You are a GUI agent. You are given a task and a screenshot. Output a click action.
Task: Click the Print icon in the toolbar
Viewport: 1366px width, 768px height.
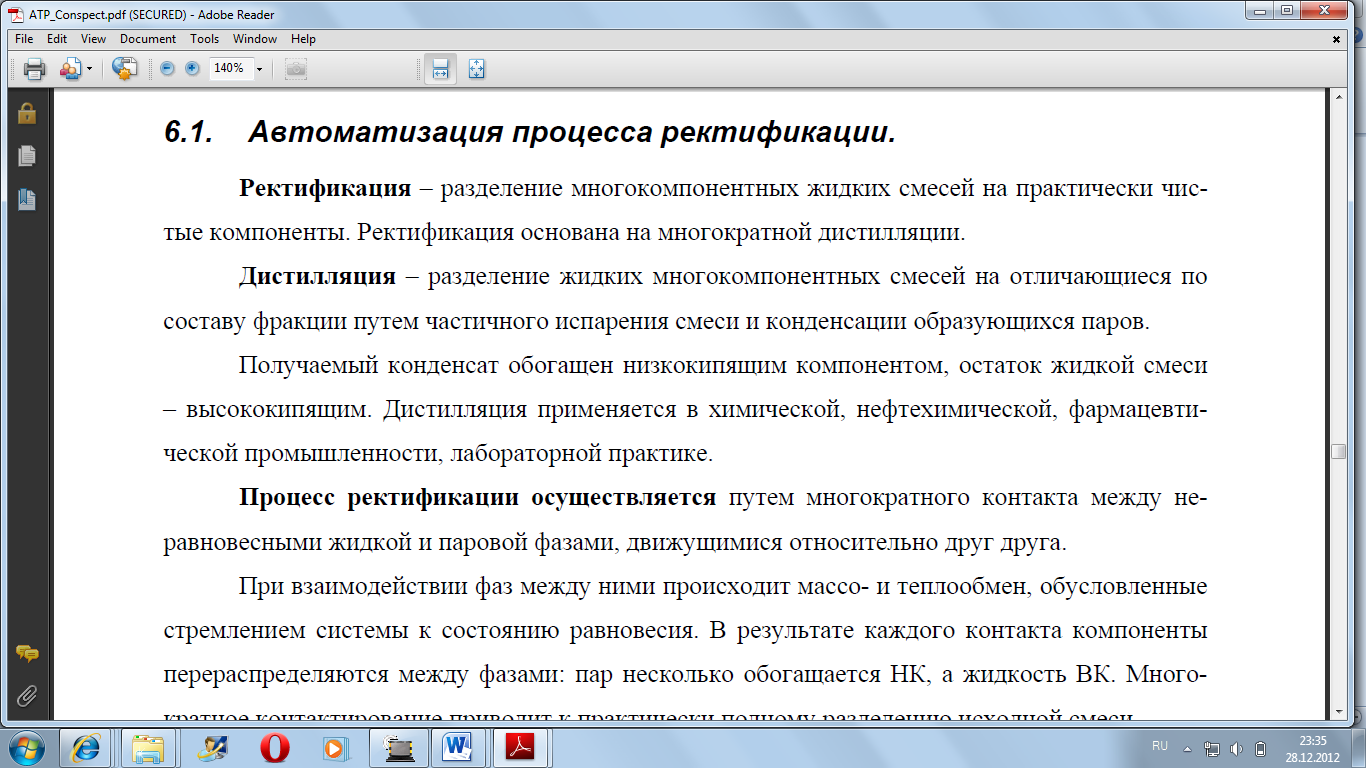pos(34,69)
